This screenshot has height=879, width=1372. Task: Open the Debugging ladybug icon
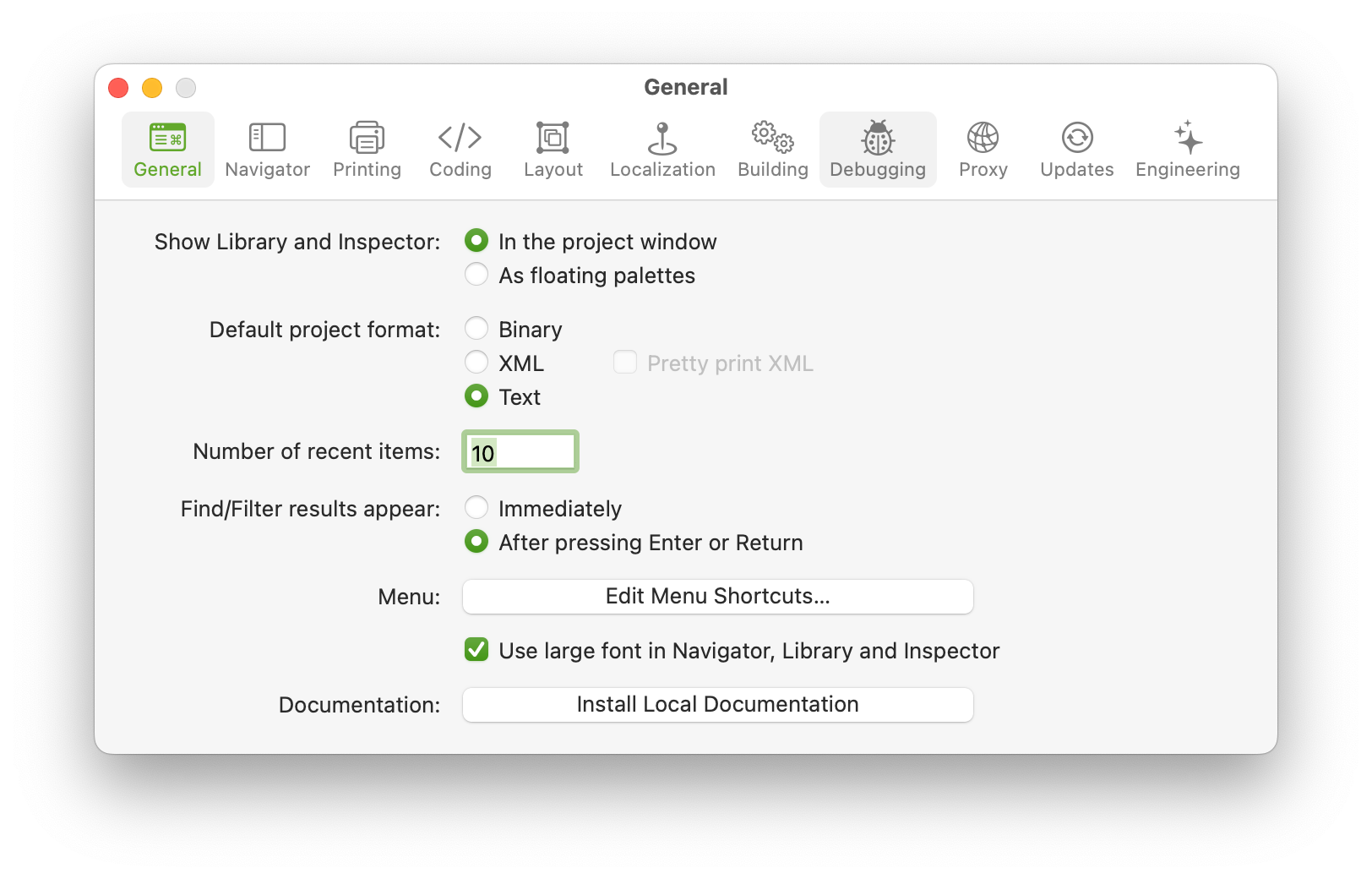(878, 137)
